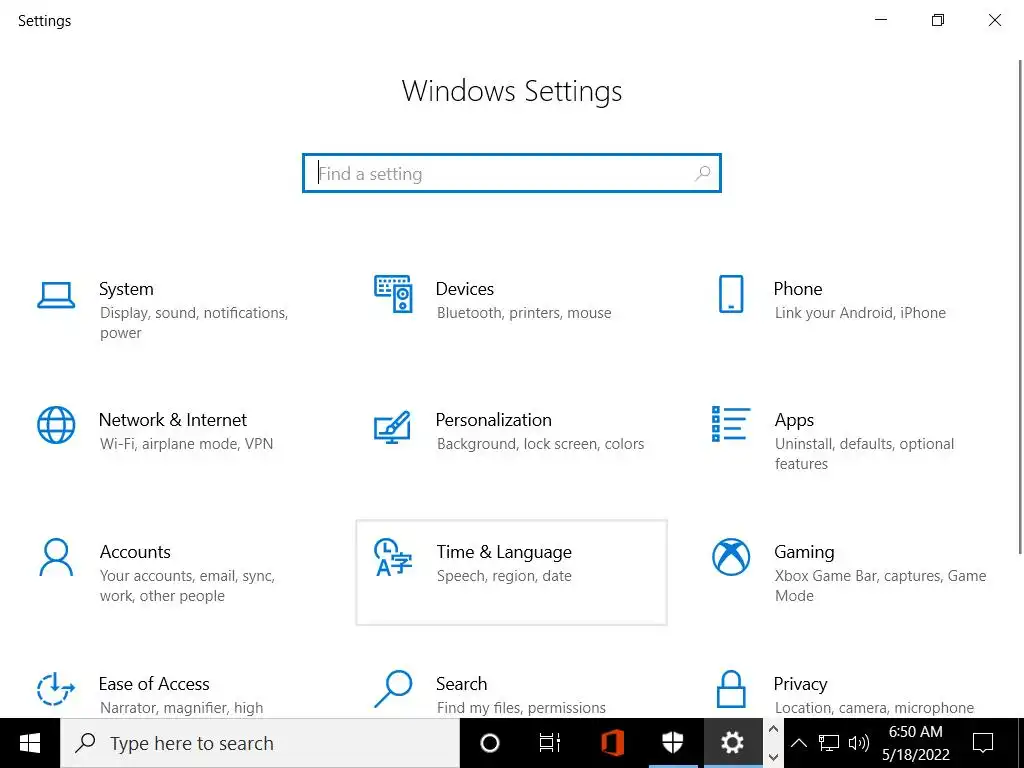Image resolution: width=1024 pixels, height=768 pixels.
Task: Click 'Wi-Fi, airplane mode, VPN' text
Action: coord(186,443)
